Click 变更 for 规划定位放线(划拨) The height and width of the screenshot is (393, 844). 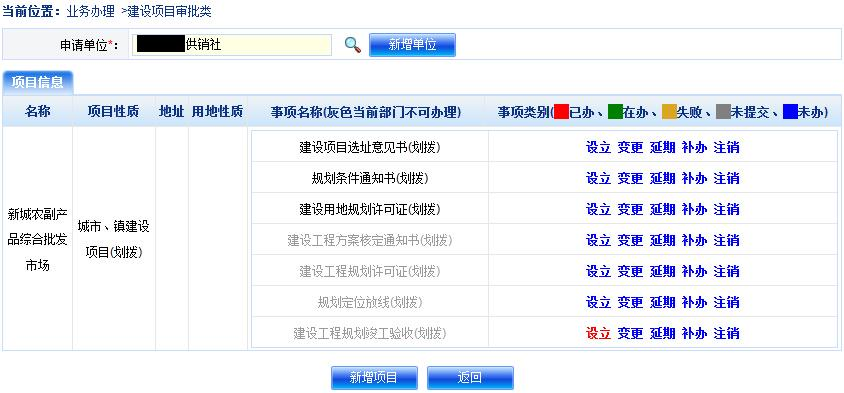point(630,302)
